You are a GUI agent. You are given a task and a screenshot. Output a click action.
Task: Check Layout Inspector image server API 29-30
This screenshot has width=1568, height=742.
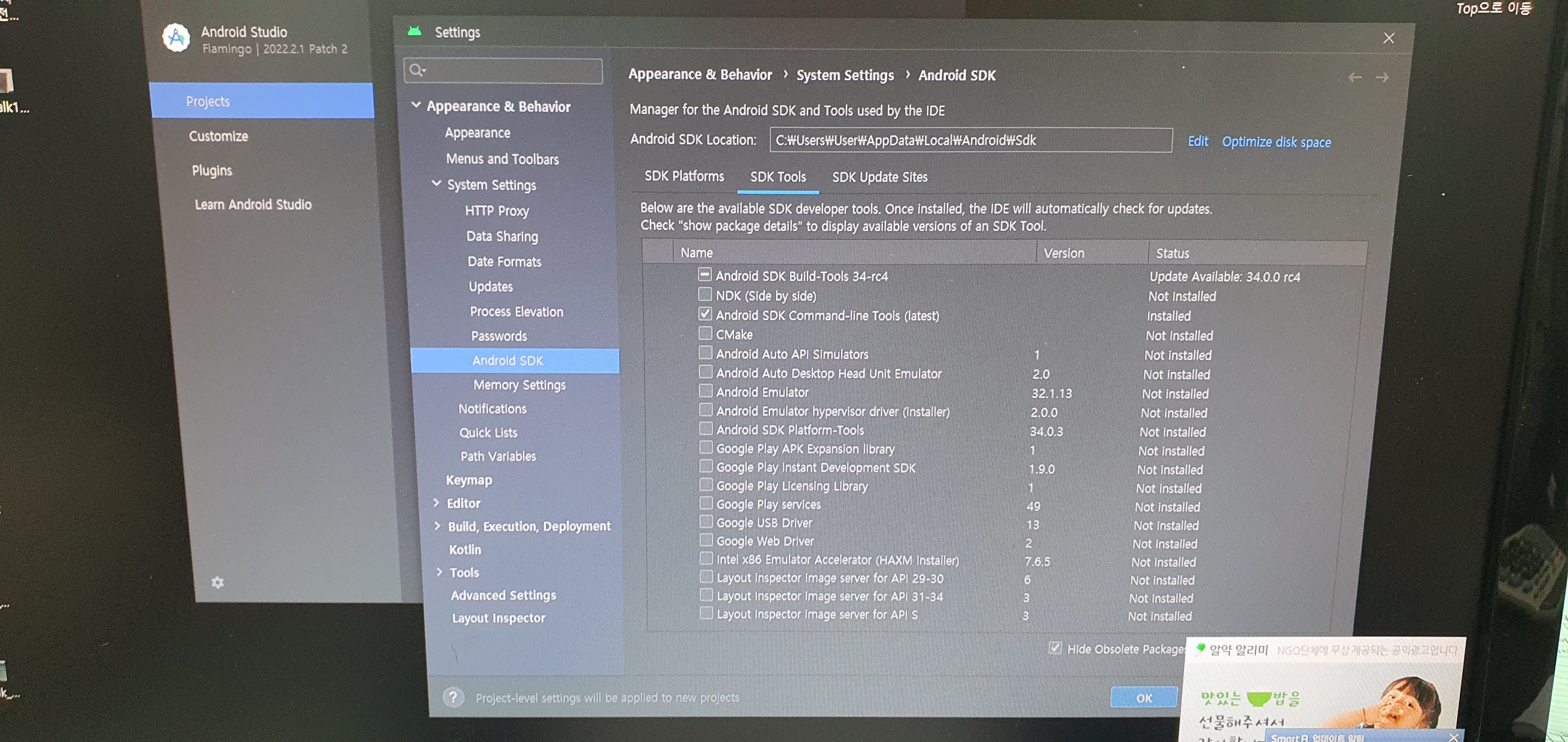pos(706,576)
